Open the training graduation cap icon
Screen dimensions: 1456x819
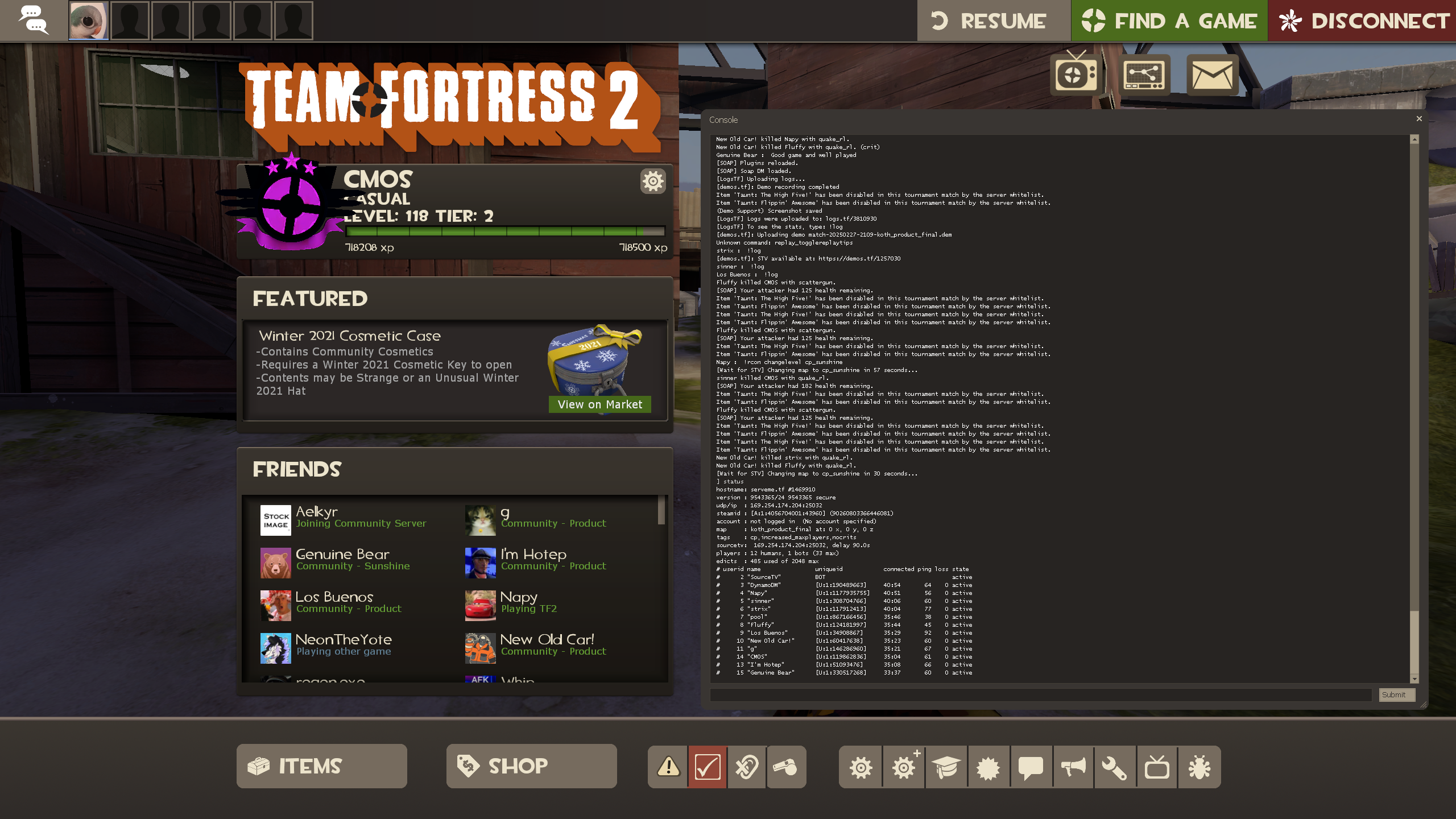(946, 767)
